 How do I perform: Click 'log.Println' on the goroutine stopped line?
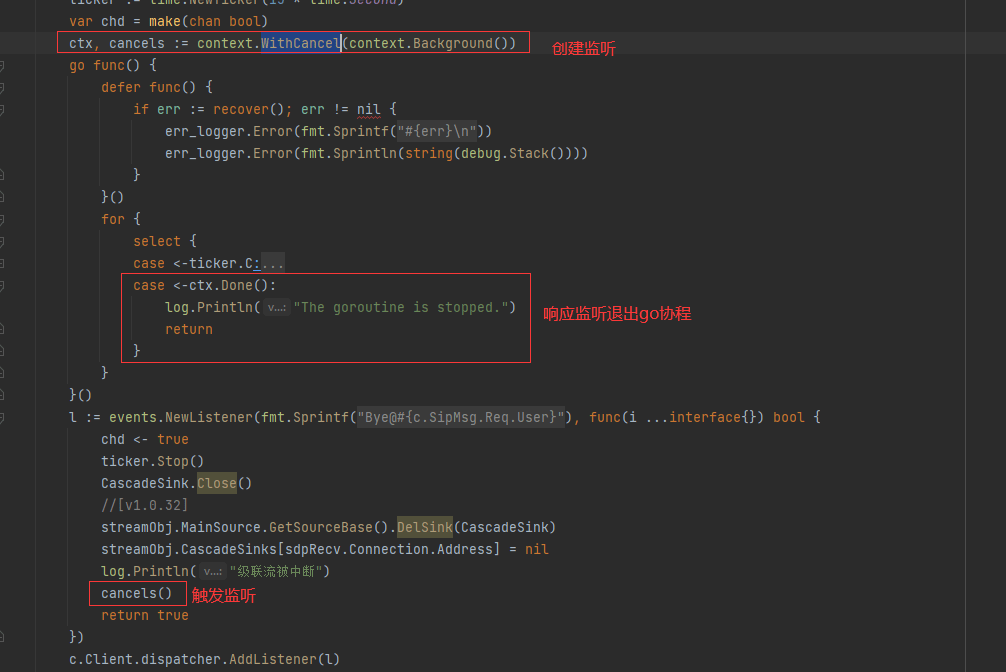click(x=209, y=307)
